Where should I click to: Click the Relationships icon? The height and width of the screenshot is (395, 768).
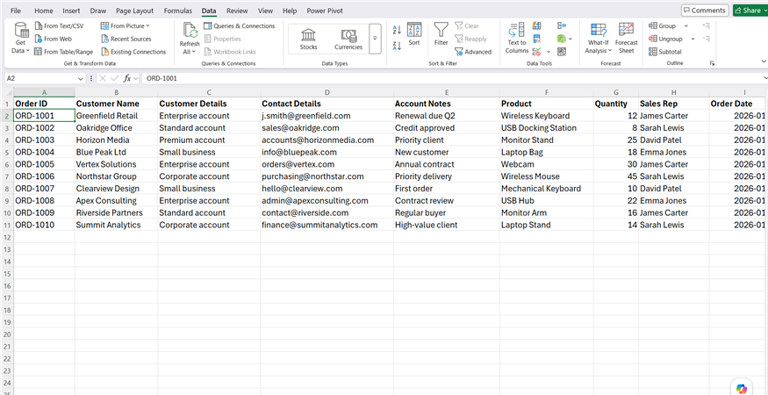(561, 39)
